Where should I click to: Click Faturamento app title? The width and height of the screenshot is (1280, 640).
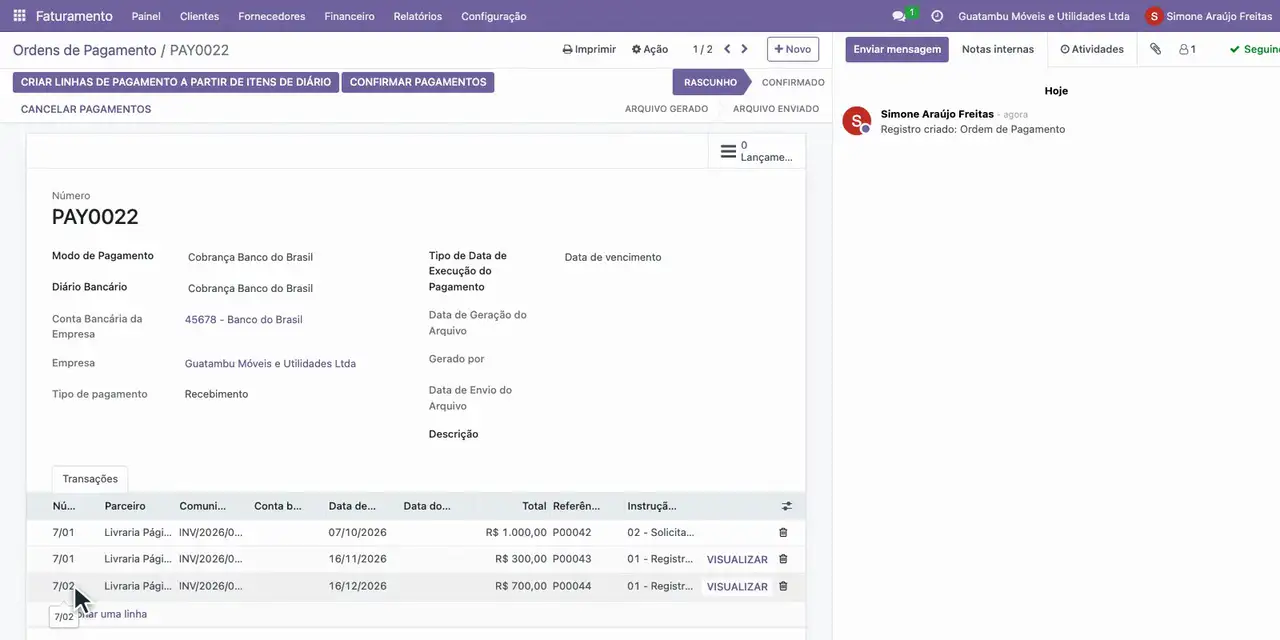tap(74, 16)
